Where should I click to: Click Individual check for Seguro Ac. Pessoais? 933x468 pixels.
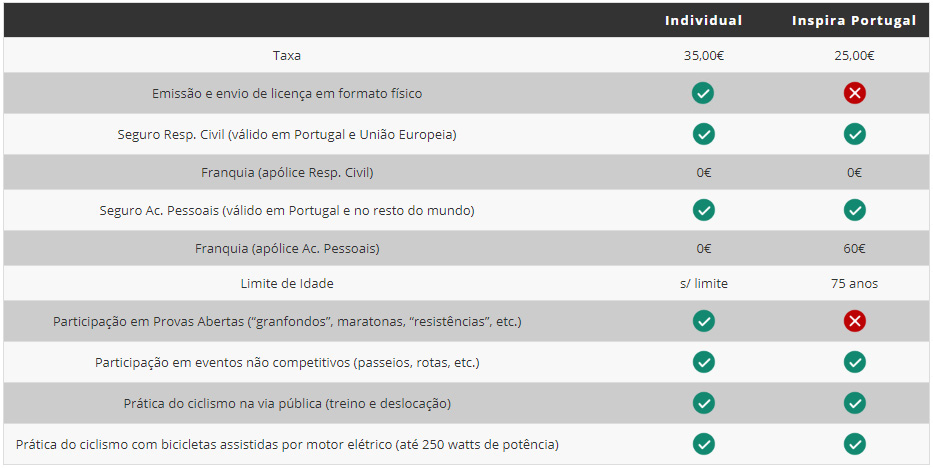[x=703, y=211]
